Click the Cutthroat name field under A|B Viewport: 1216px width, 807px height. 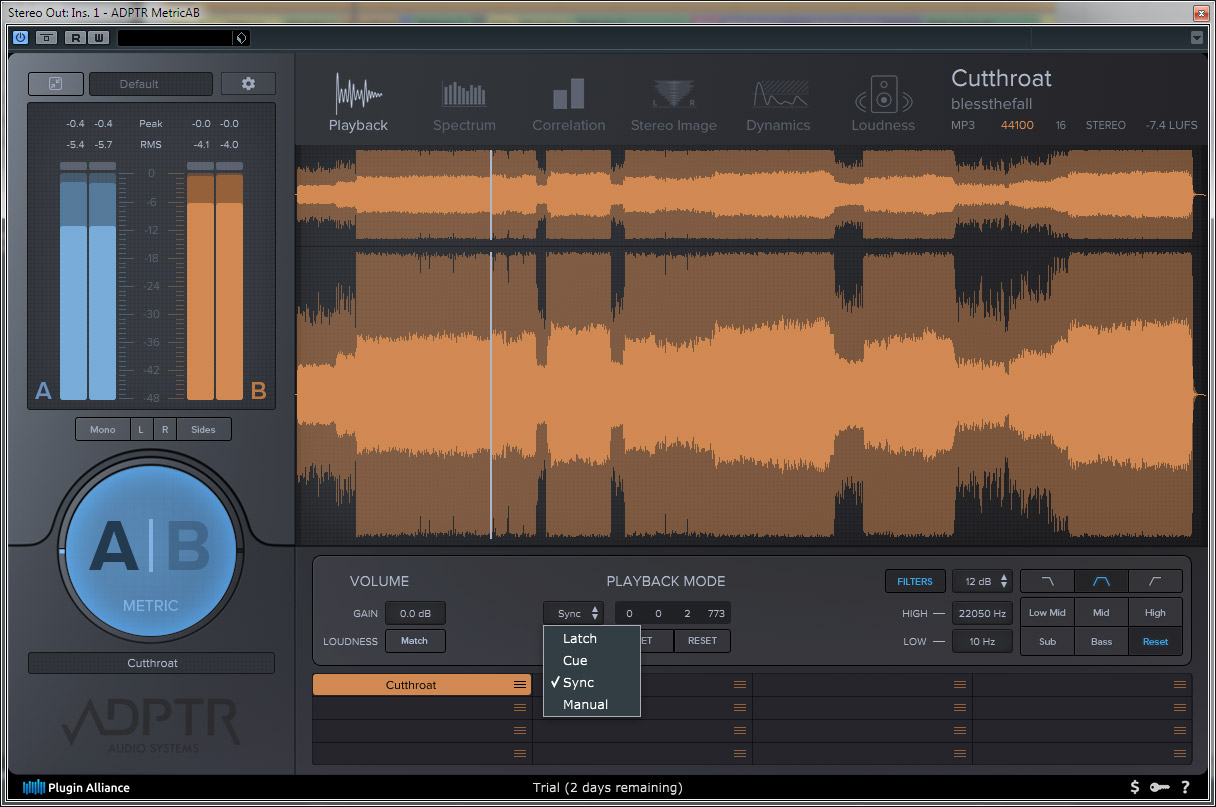coord(151,663)
